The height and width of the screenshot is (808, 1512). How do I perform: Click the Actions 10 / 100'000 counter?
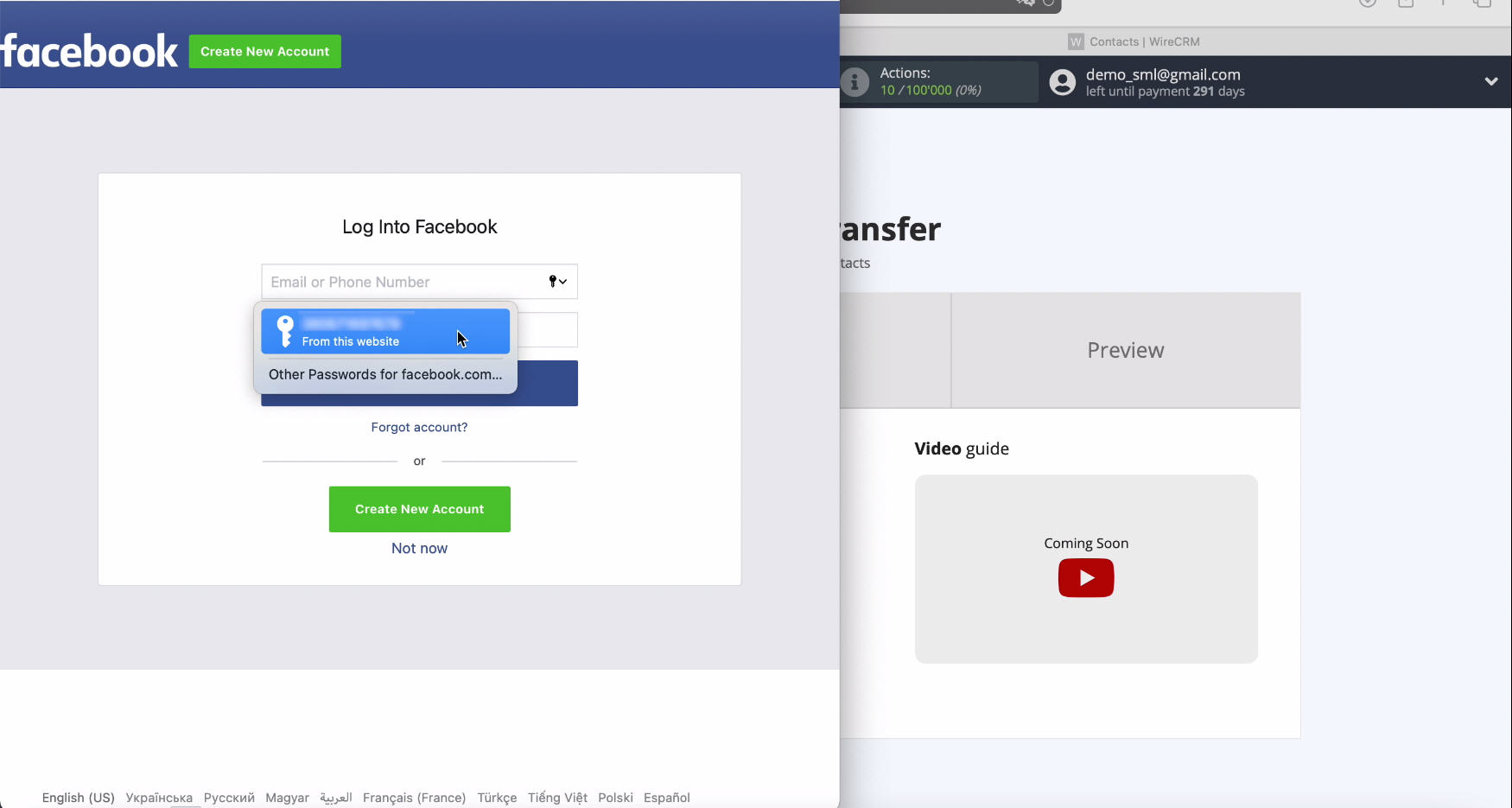point(931,90)
